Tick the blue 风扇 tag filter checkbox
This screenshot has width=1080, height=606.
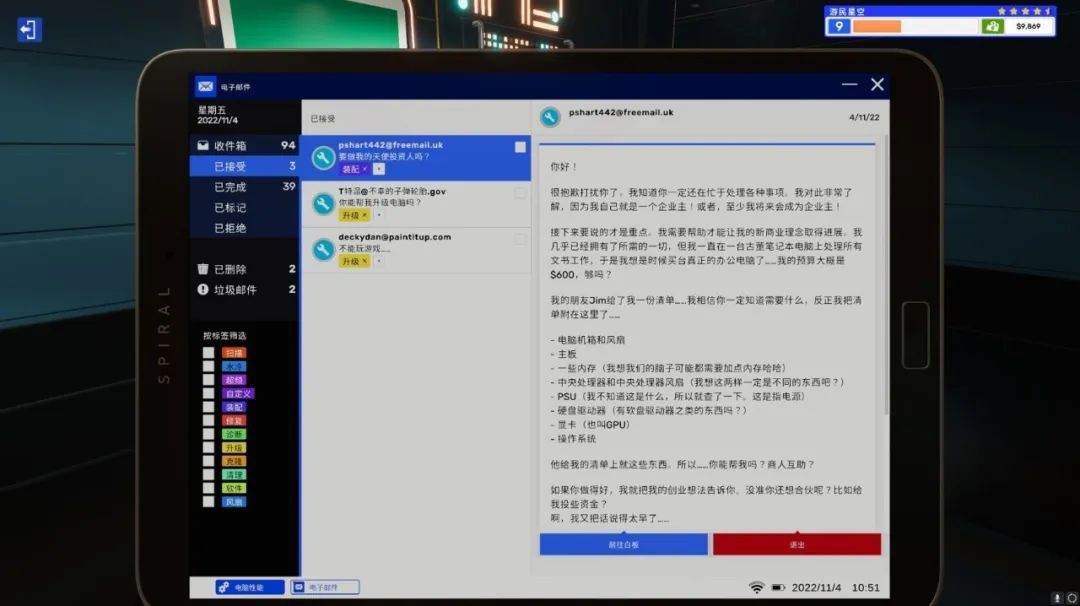208,501
